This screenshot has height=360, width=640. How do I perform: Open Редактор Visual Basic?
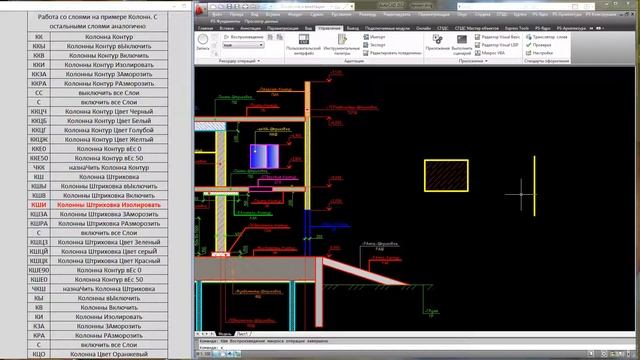pyautogui.click(x=497, y=37)
